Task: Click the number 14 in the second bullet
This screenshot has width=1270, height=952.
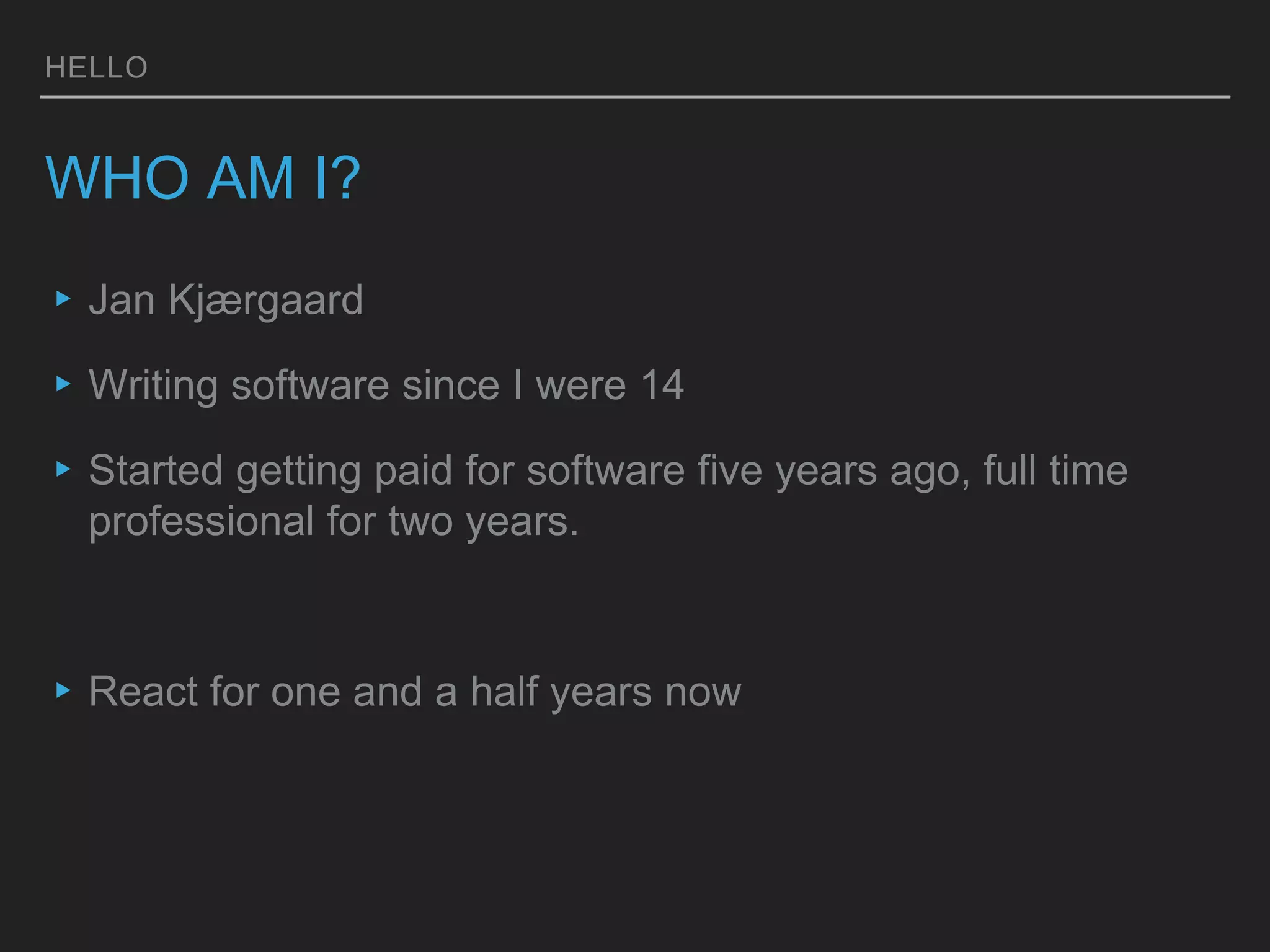Action: click(x=662, y=385)
